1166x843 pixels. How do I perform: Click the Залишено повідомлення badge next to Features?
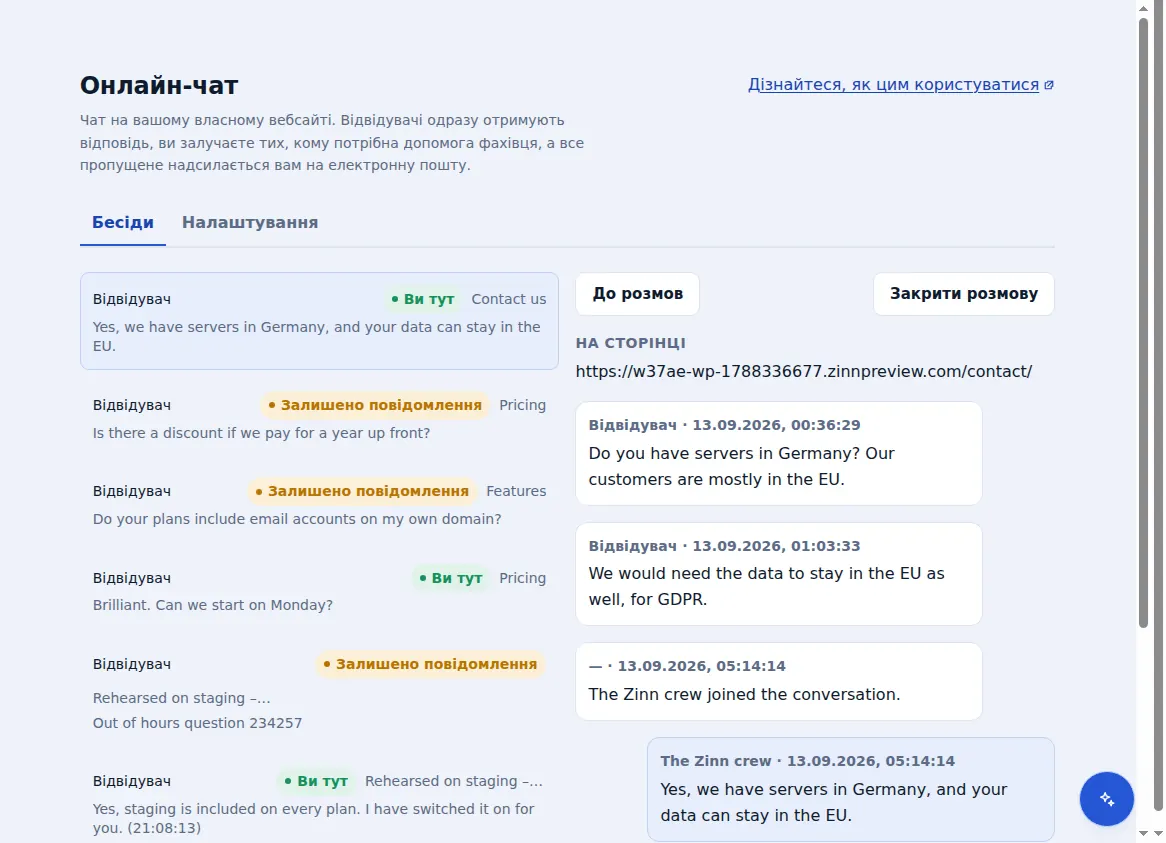click(x=362, y=491)
